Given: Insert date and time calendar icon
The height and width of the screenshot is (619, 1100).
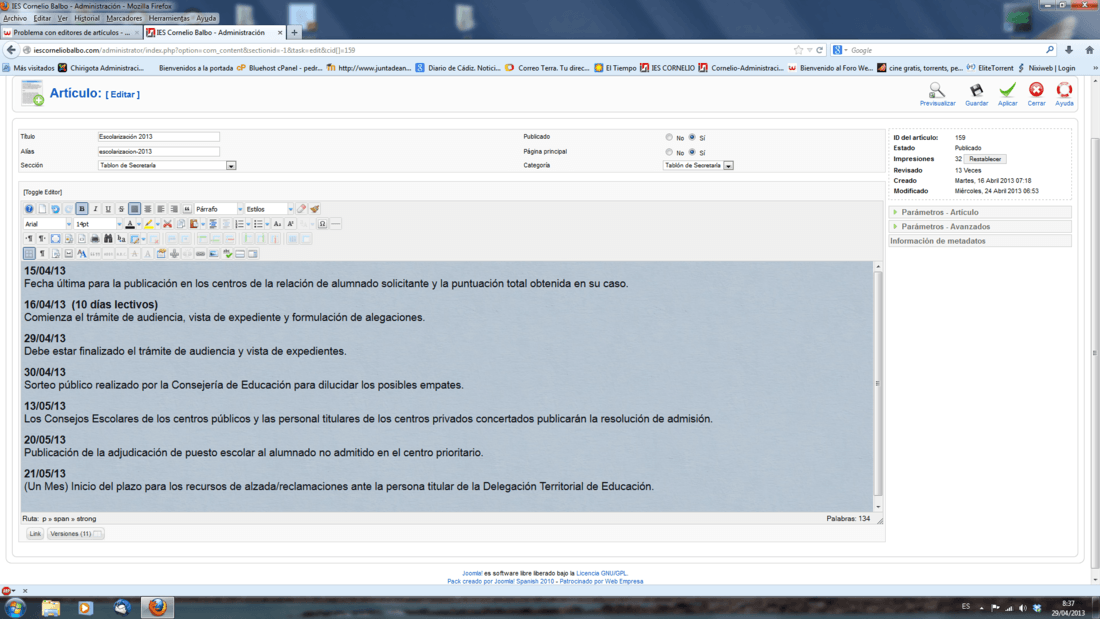Looking at the screenshot, I should [x=161, y=253].
